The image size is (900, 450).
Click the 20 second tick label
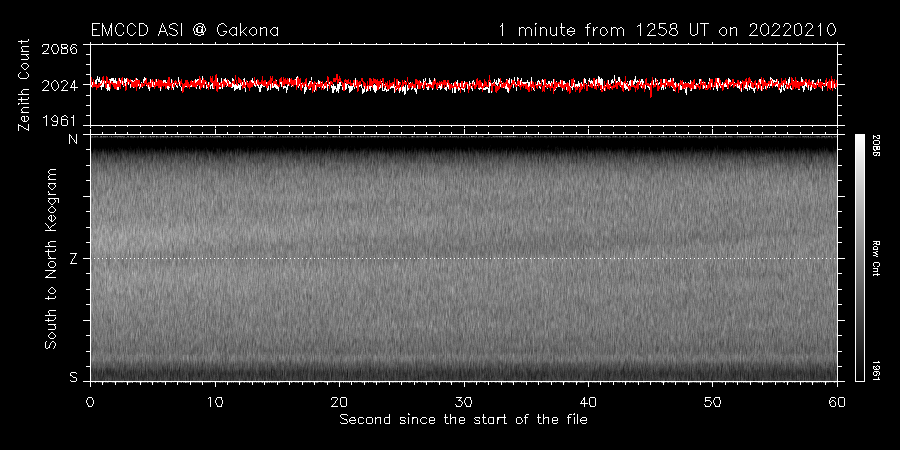339,402
